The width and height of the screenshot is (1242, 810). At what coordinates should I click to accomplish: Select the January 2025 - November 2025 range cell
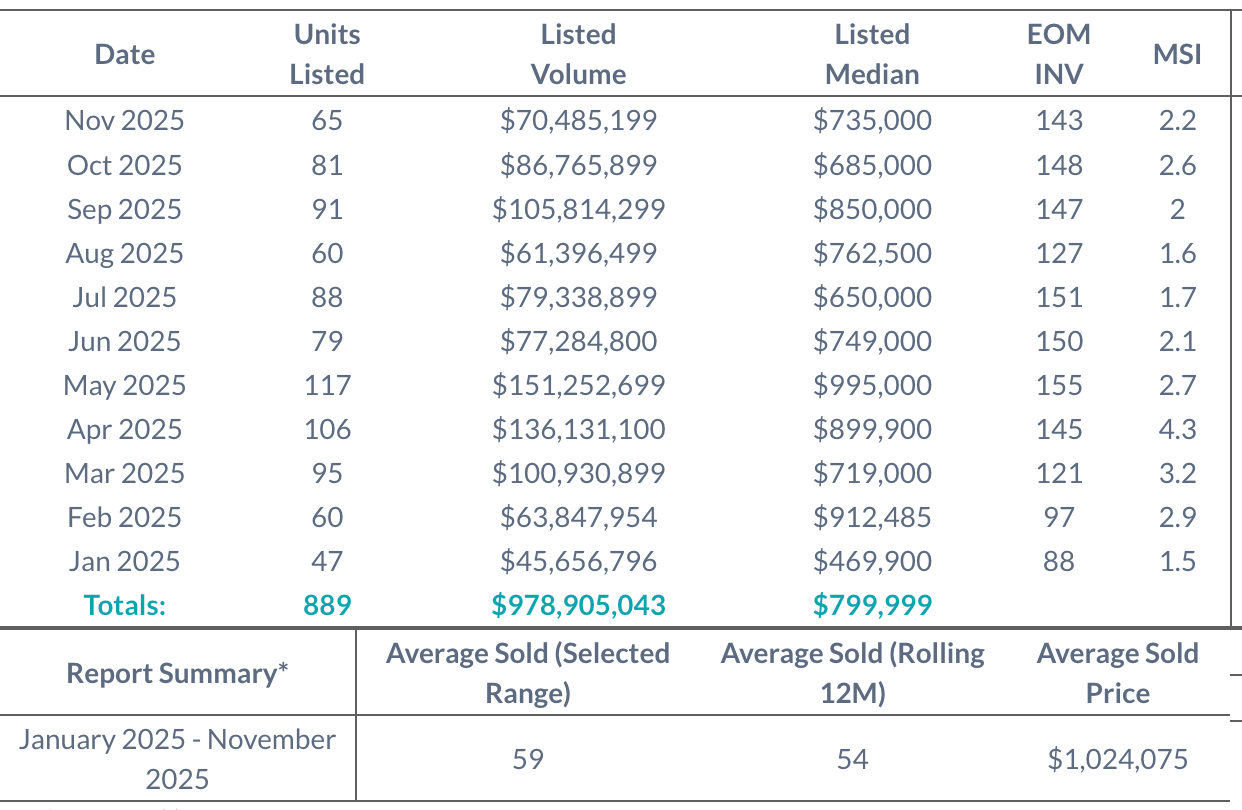click(x=177, y=759)
